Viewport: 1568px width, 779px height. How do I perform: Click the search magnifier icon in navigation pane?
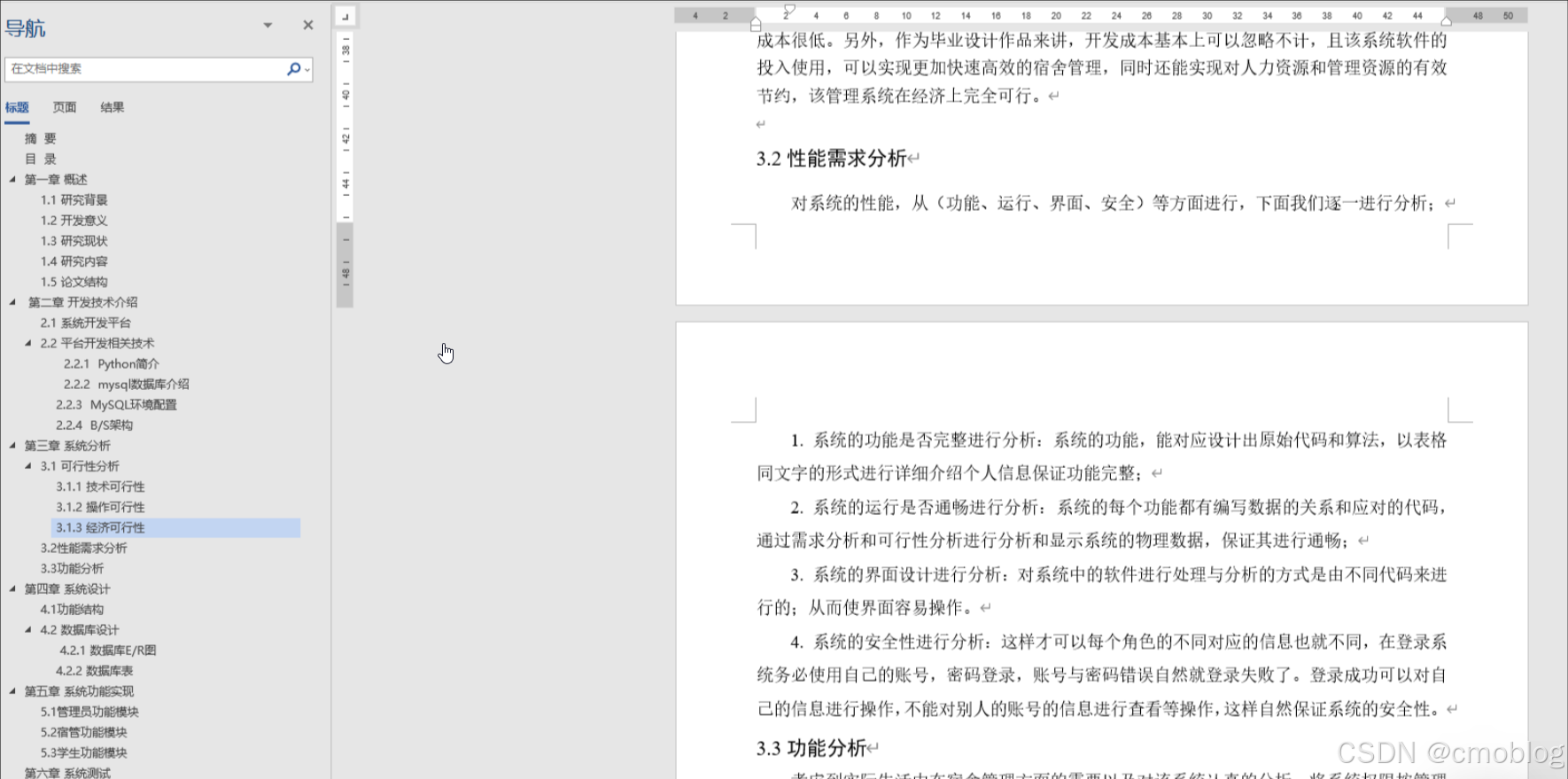(293, 68)
